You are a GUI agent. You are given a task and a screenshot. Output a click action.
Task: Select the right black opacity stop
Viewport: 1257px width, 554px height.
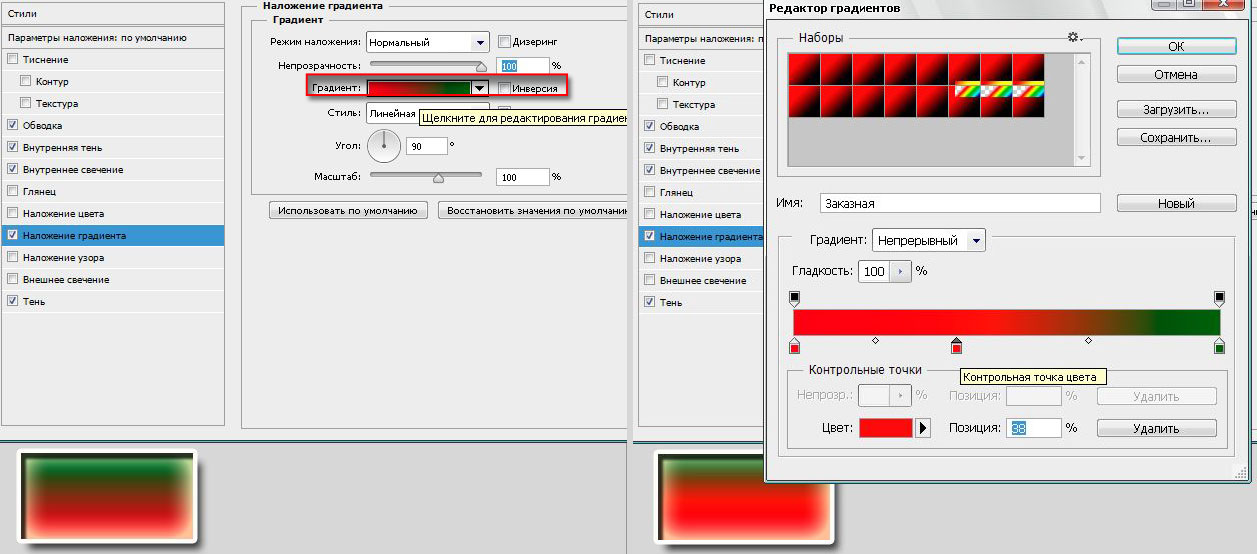[x=1219, y=298]
